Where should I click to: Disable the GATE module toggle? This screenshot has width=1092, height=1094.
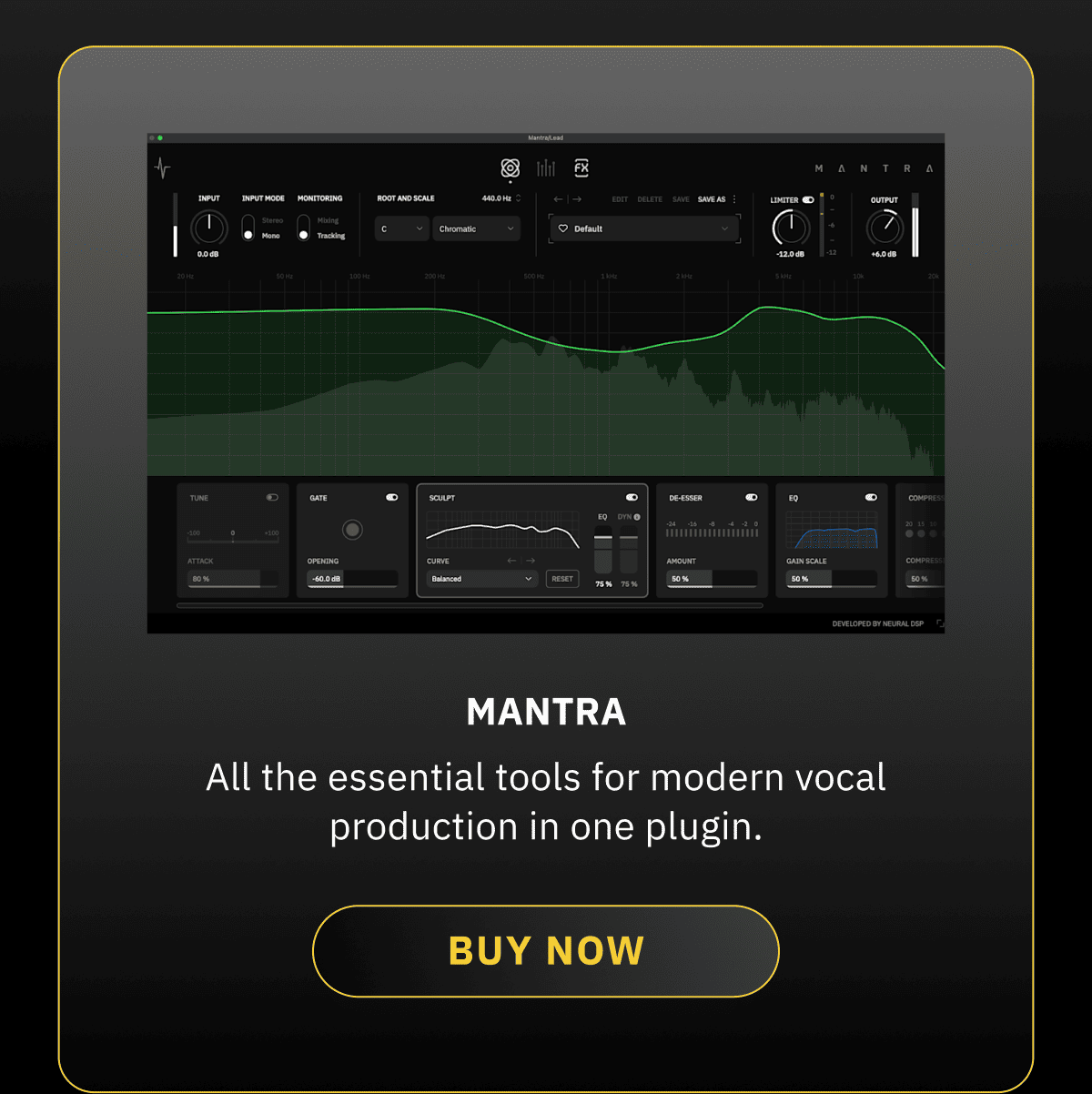click(393, 498)
